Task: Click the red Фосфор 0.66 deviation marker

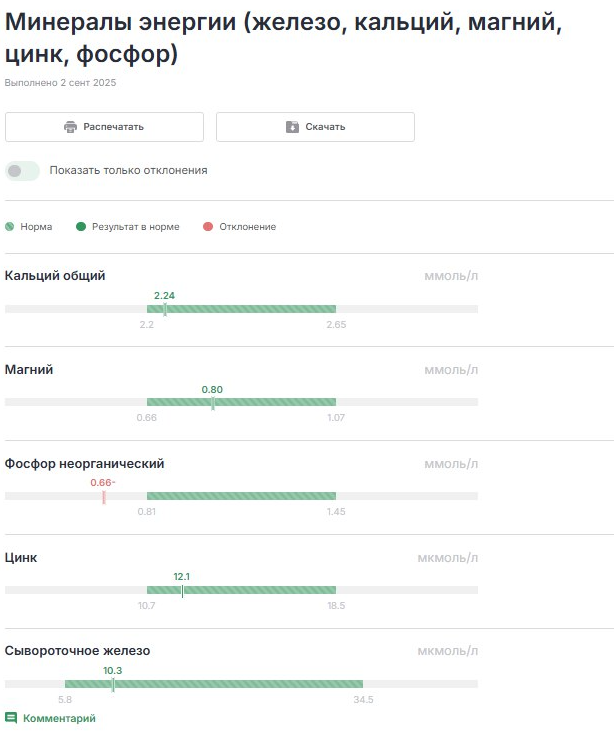Action: click(x=103, y=496)
